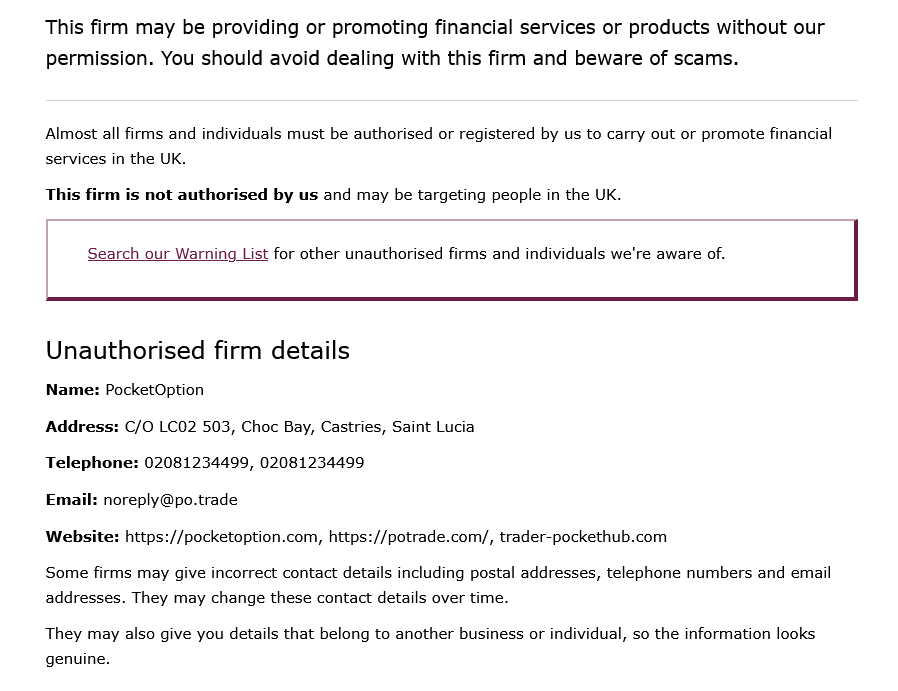Click the 'Address:' bold label
Screen dimensions: 898x691
tap(82, 427)
